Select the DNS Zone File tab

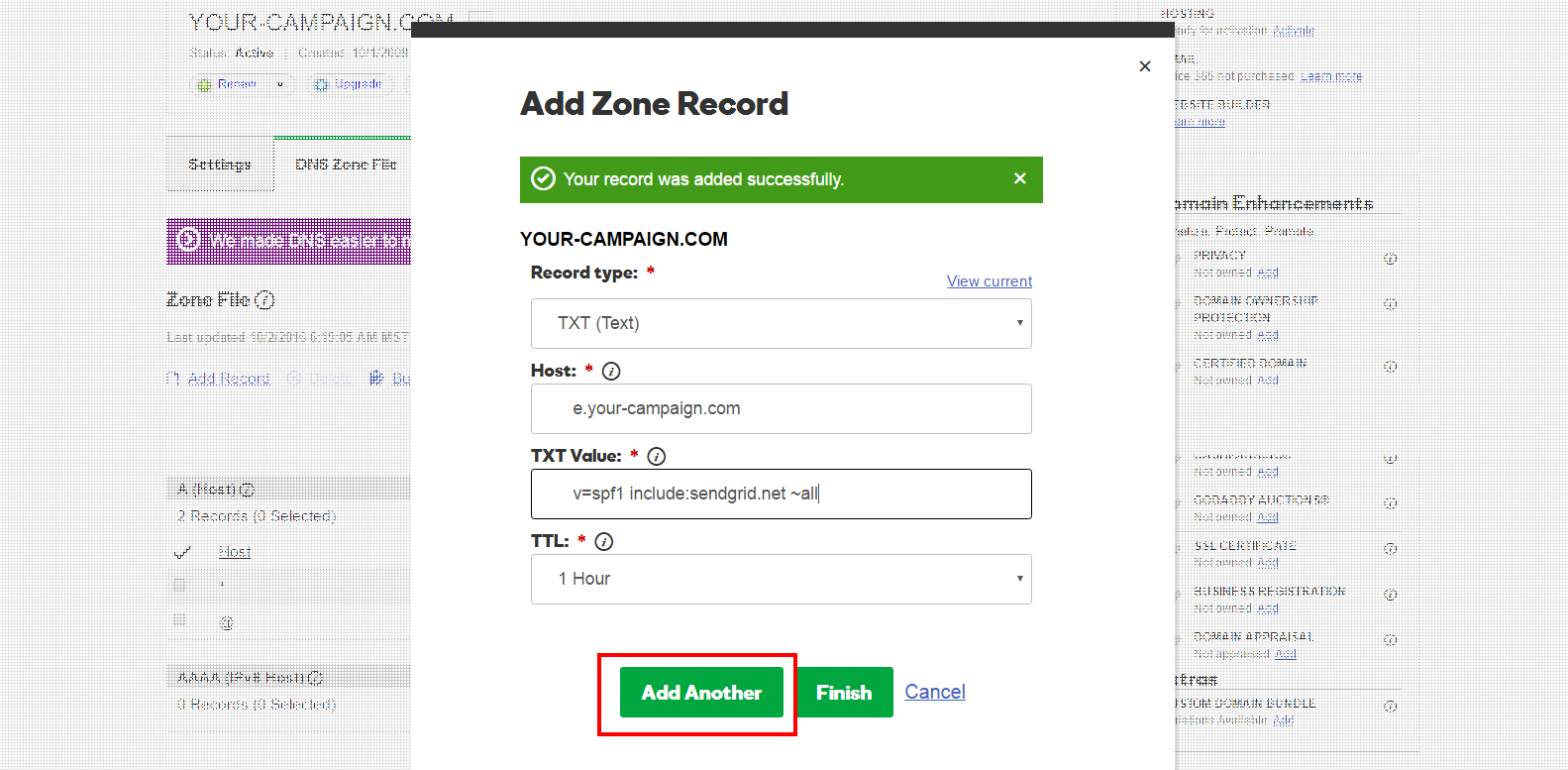(346, 165)
